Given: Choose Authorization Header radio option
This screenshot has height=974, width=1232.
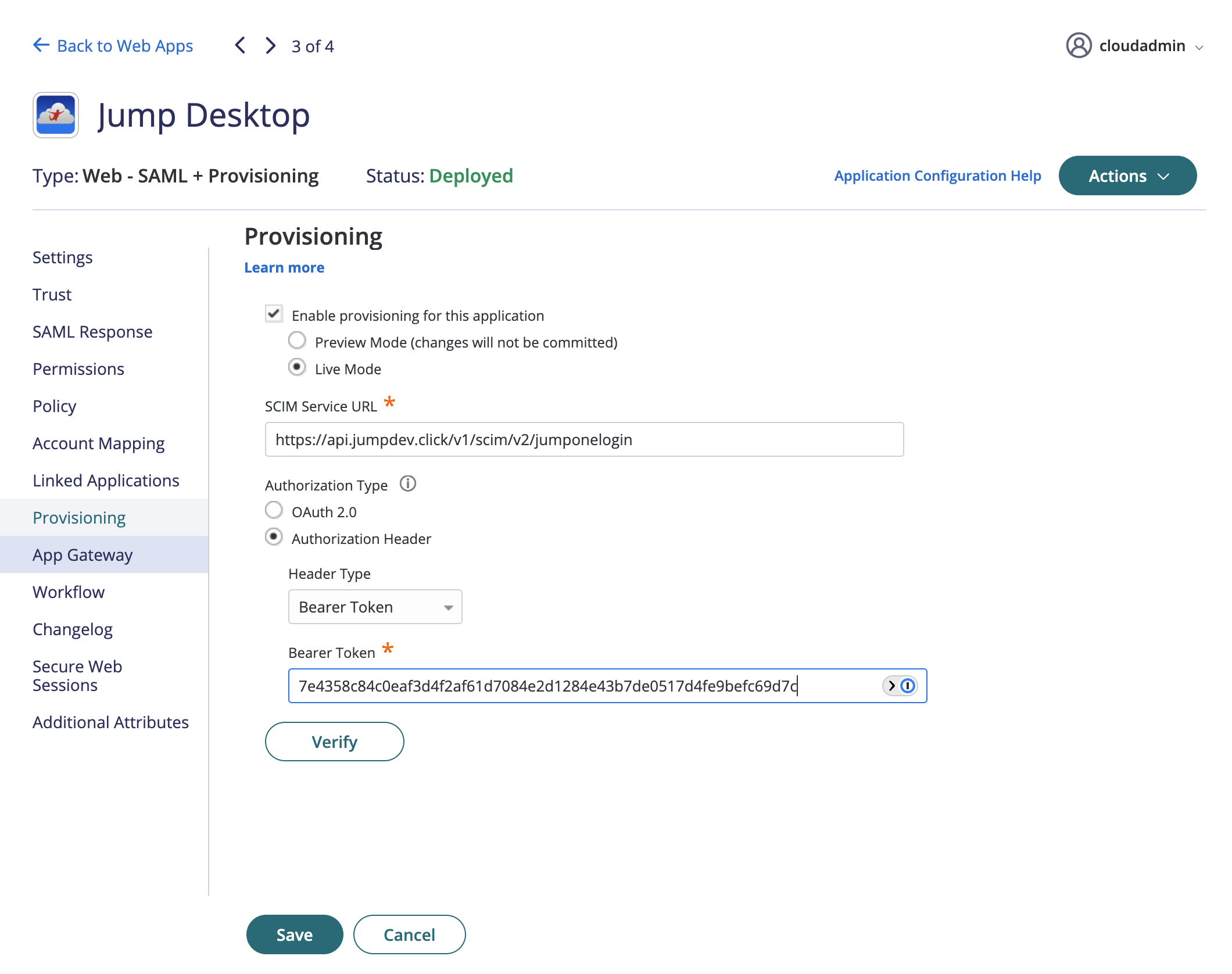Looking at the screenshot, I should (274, 537).
